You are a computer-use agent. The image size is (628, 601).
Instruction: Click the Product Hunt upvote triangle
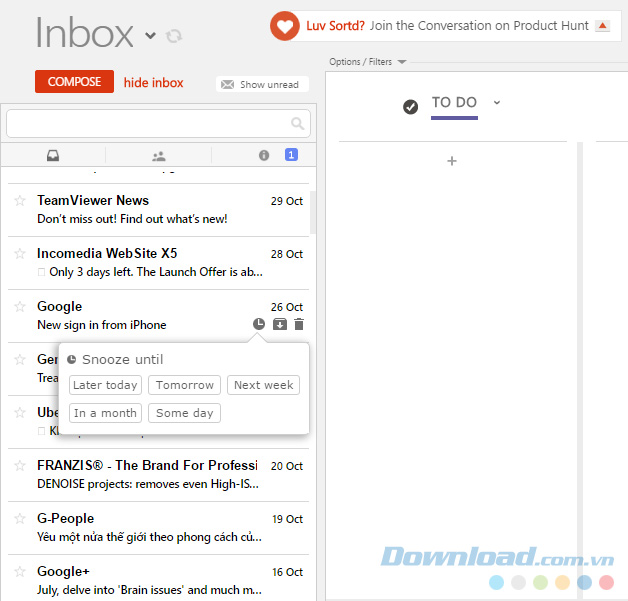[x=602, y=26]
